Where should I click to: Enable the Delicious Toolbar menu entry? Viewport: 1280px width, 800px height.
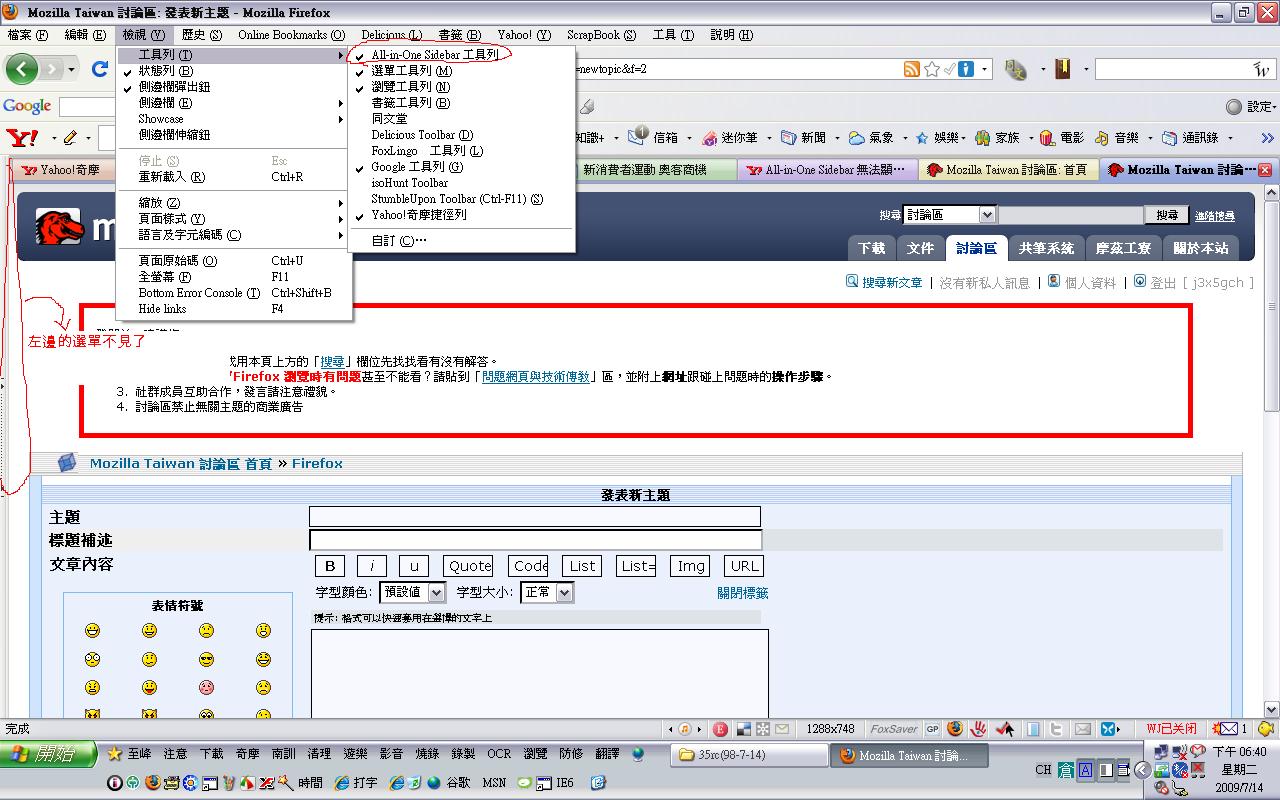422,135
